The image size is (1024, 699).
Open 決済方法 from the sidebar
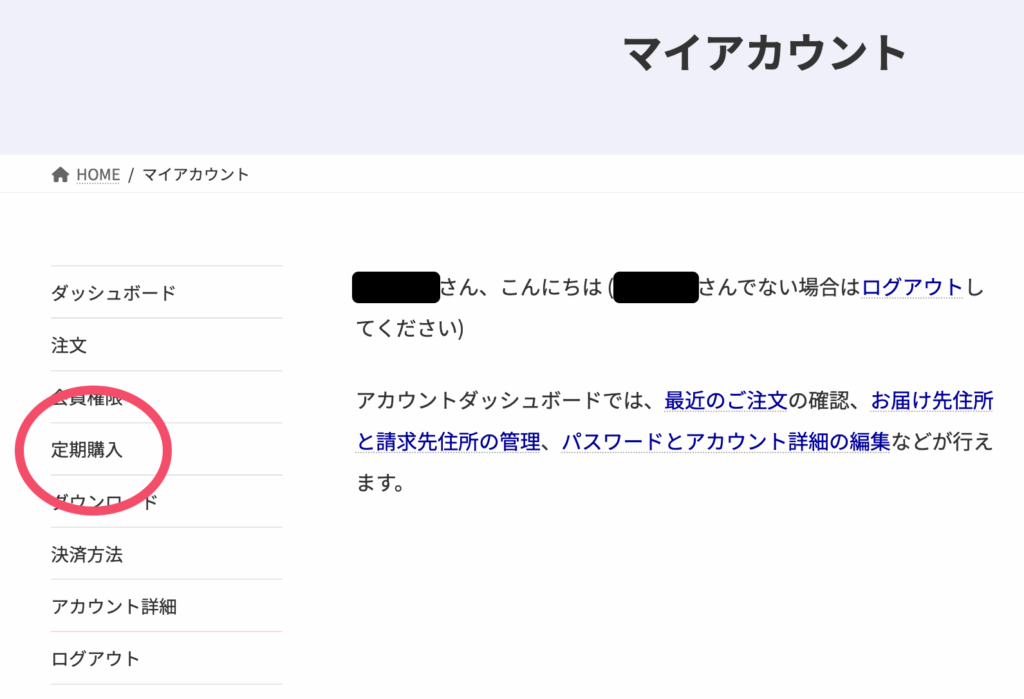pyautogui.click(x=87, y=554)
